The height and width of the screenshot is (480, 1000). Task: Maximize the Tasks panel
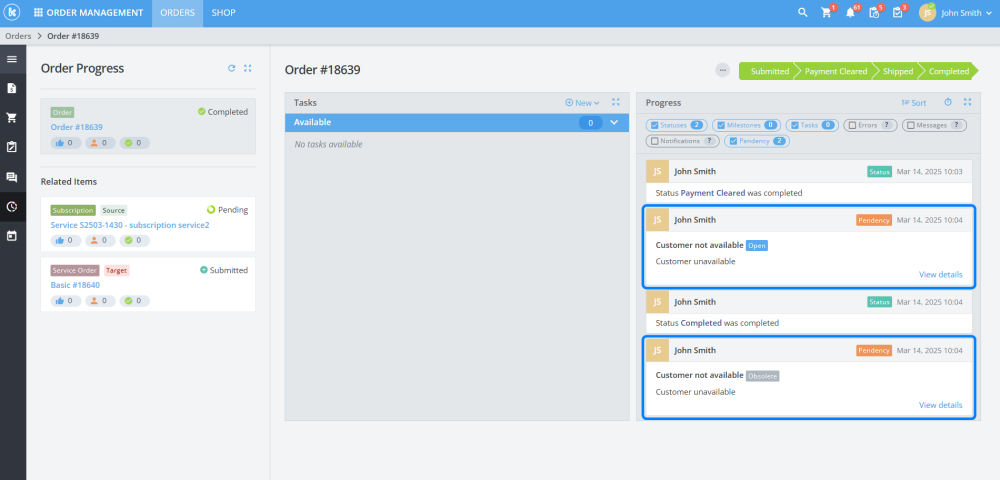coord(615,102)
